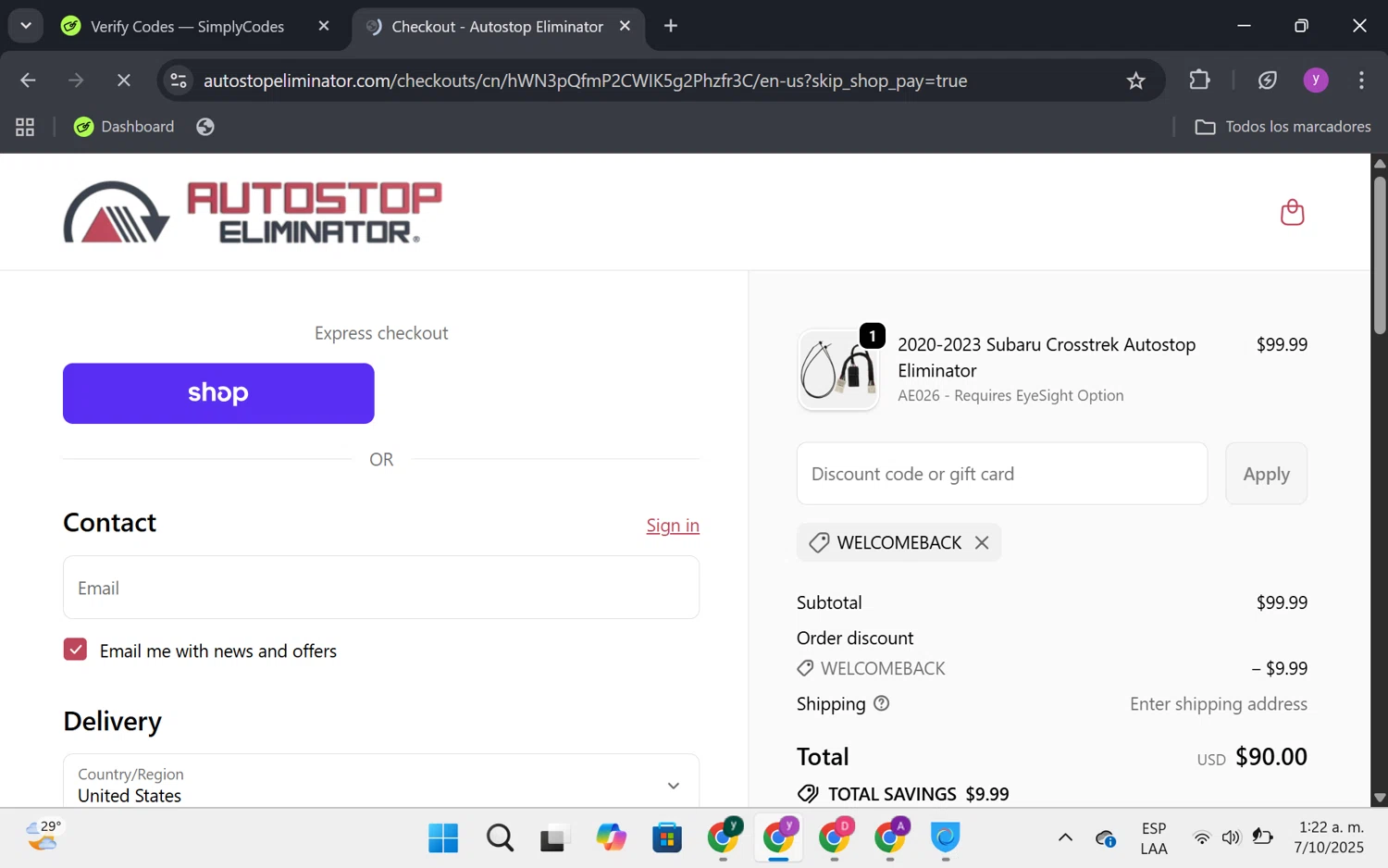Click the OneDrive cloud tray icon
The height and width of the screenshot is (868, 1388).
pos(1106,838)
